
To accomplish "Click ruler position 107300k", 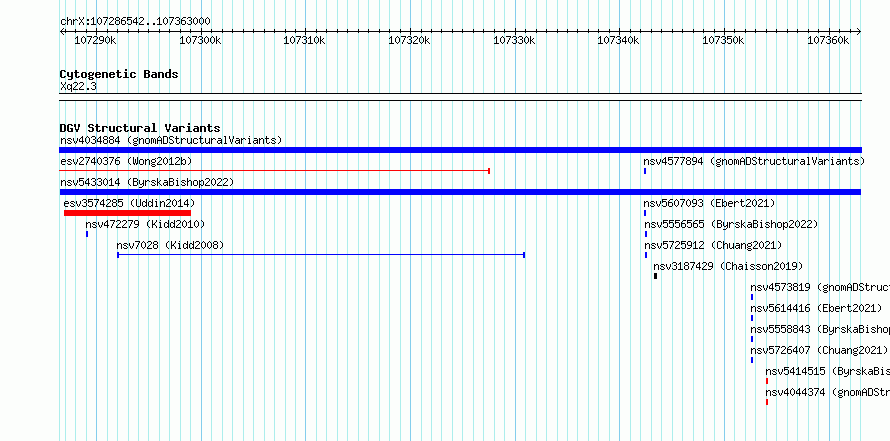I will tap(200, 40).
